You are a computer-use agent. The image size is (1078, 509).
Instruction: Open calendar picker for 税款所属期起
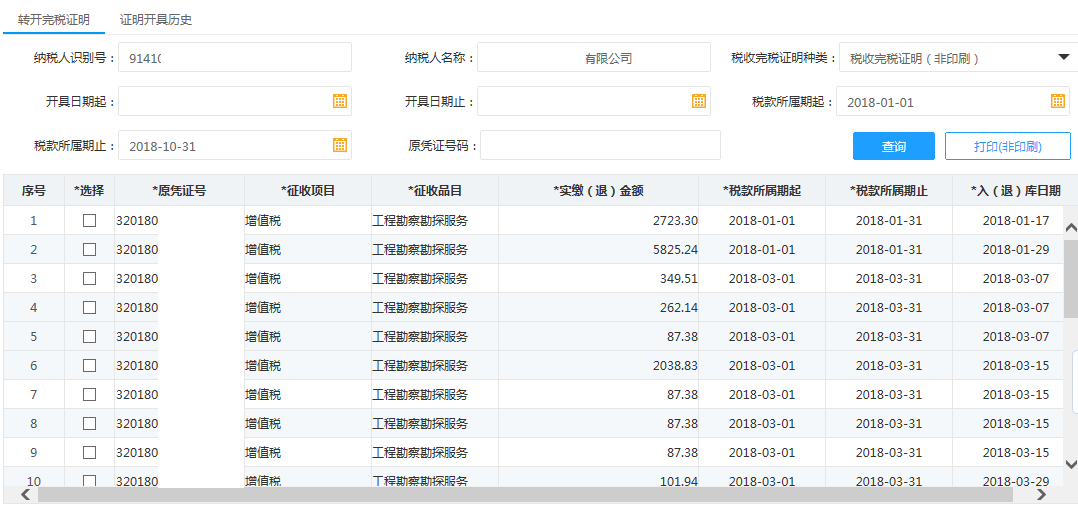(1058, 101)
